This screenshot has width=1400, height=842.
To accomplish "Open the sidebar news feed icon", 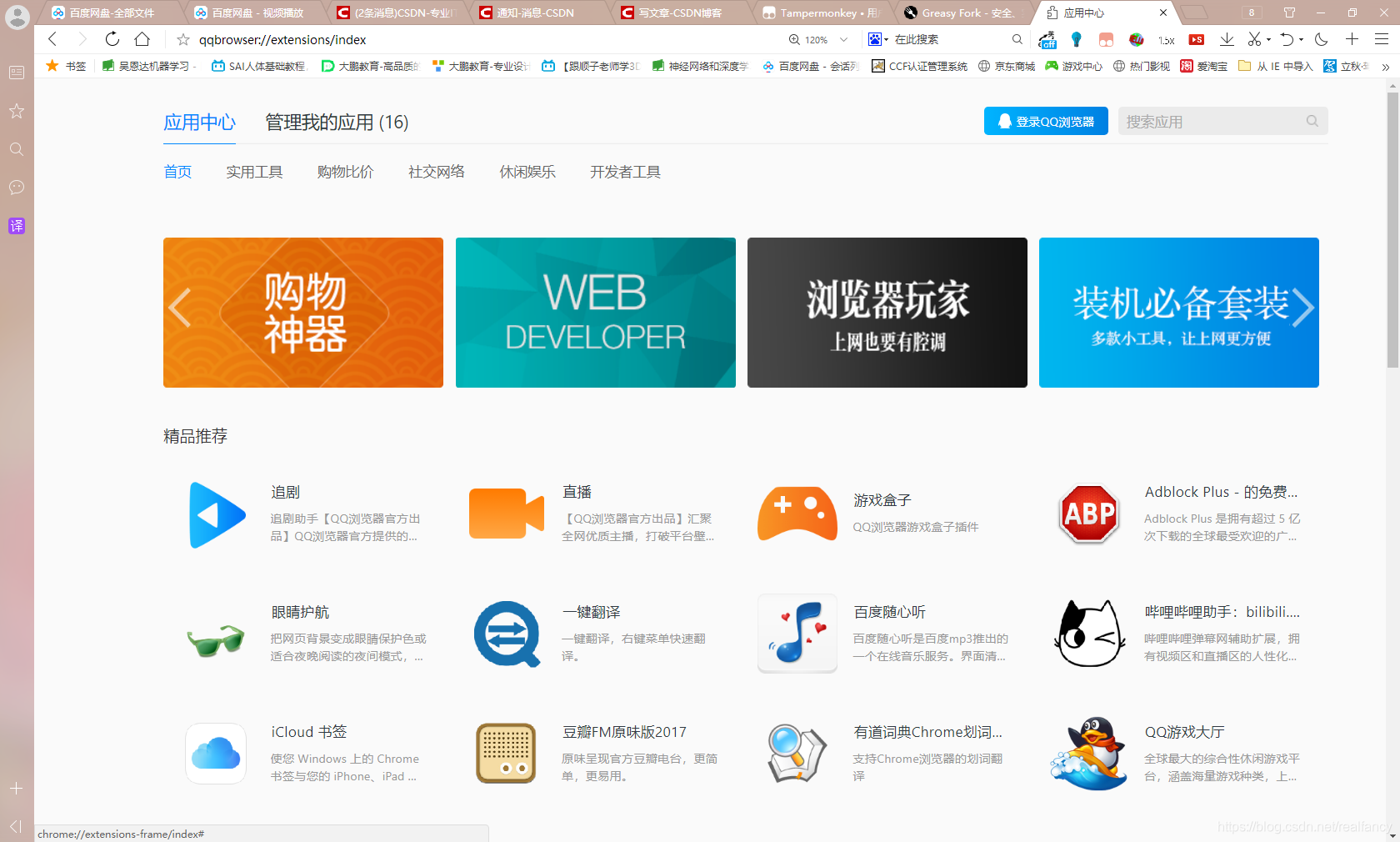I will point(17,73).
